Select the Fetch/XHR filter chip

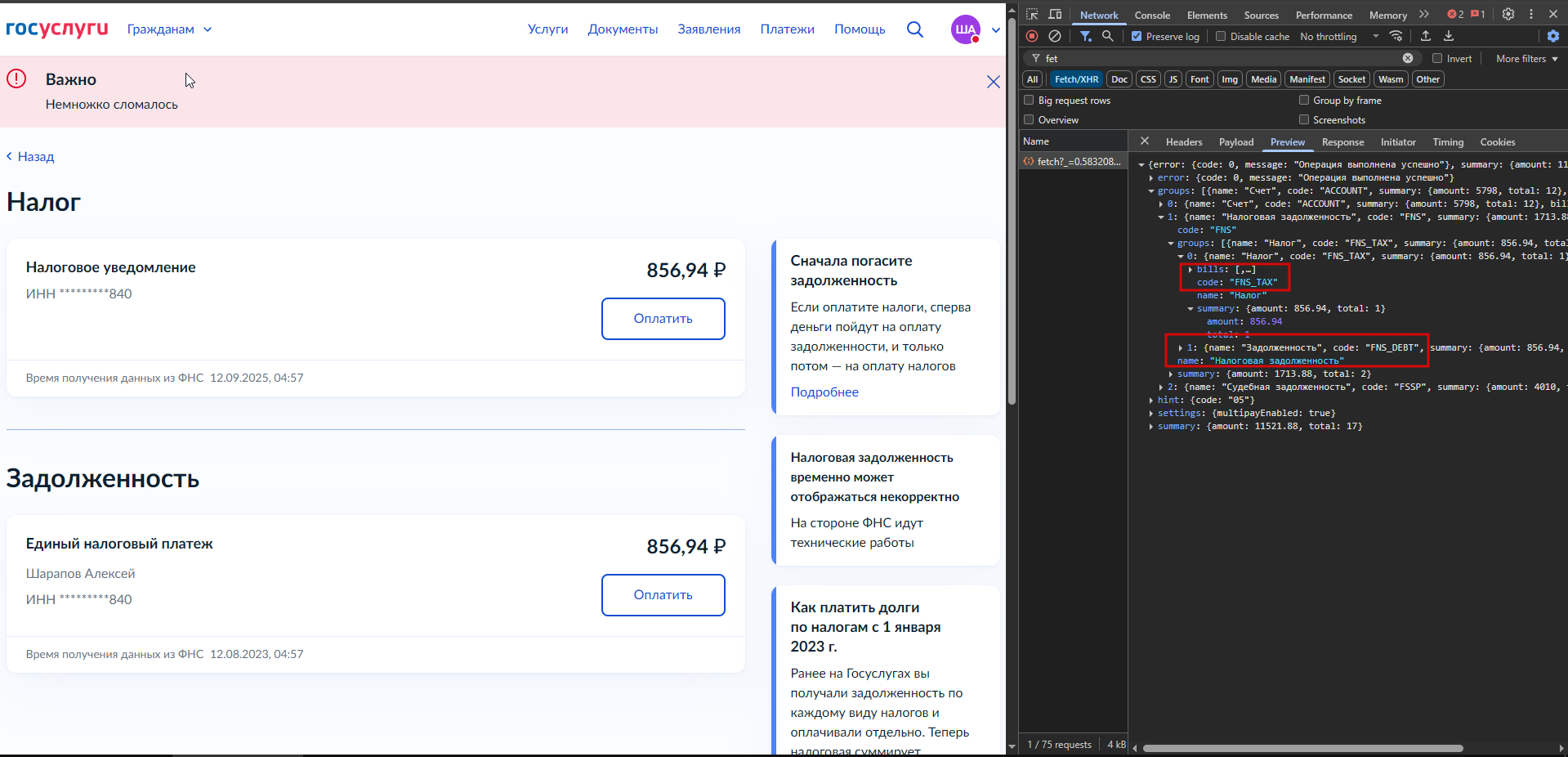point(1076,79)
